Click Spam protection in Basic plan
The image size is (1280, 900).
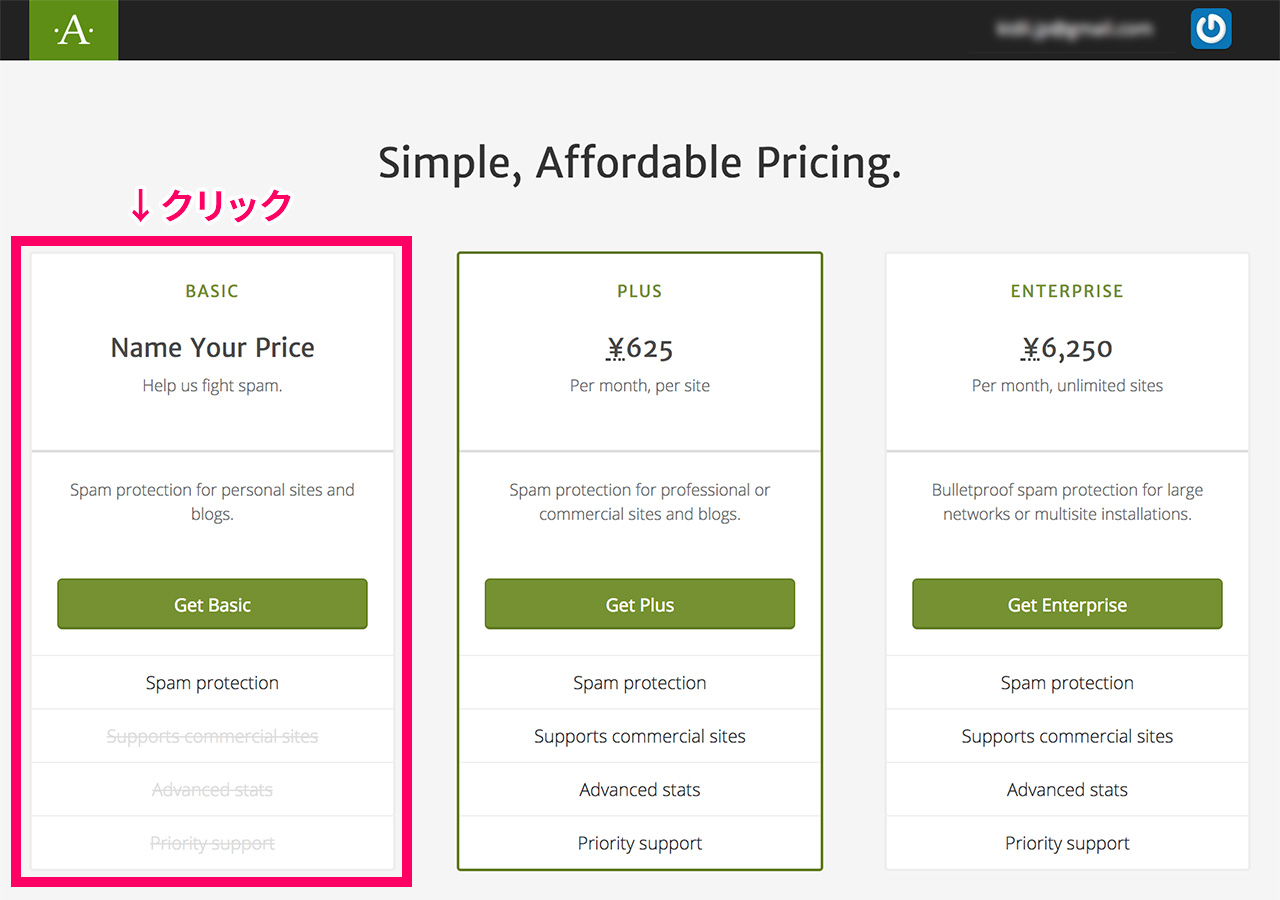point(212,683)
